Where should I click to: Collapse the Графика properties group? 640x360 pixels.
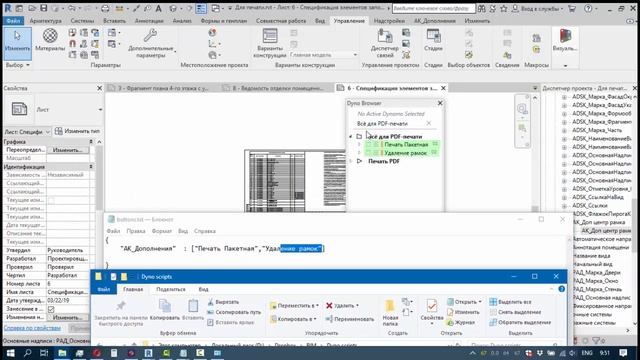tap(91, 142)
